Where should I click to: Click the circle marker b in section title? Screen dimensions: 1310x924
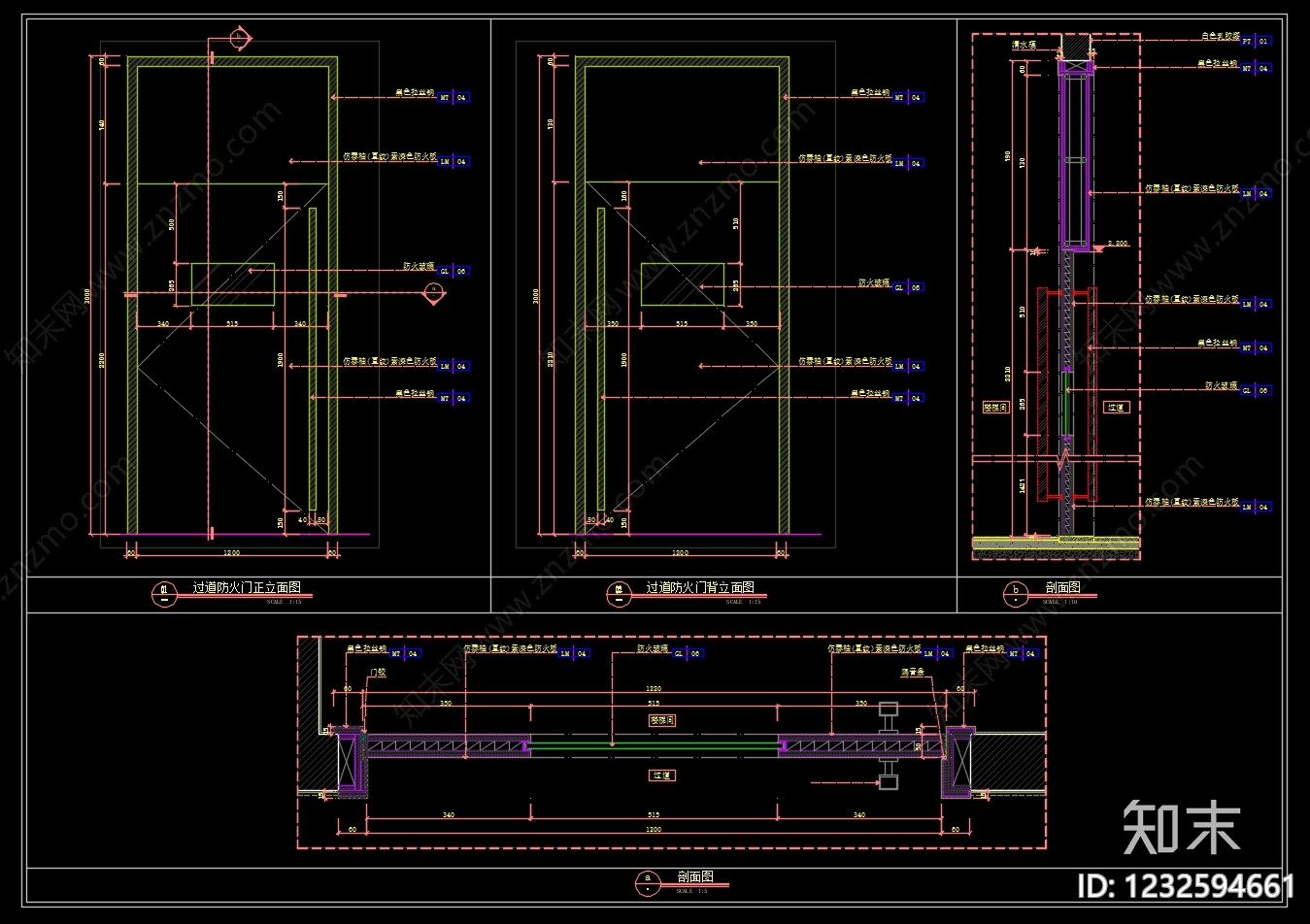(1016, 593)
